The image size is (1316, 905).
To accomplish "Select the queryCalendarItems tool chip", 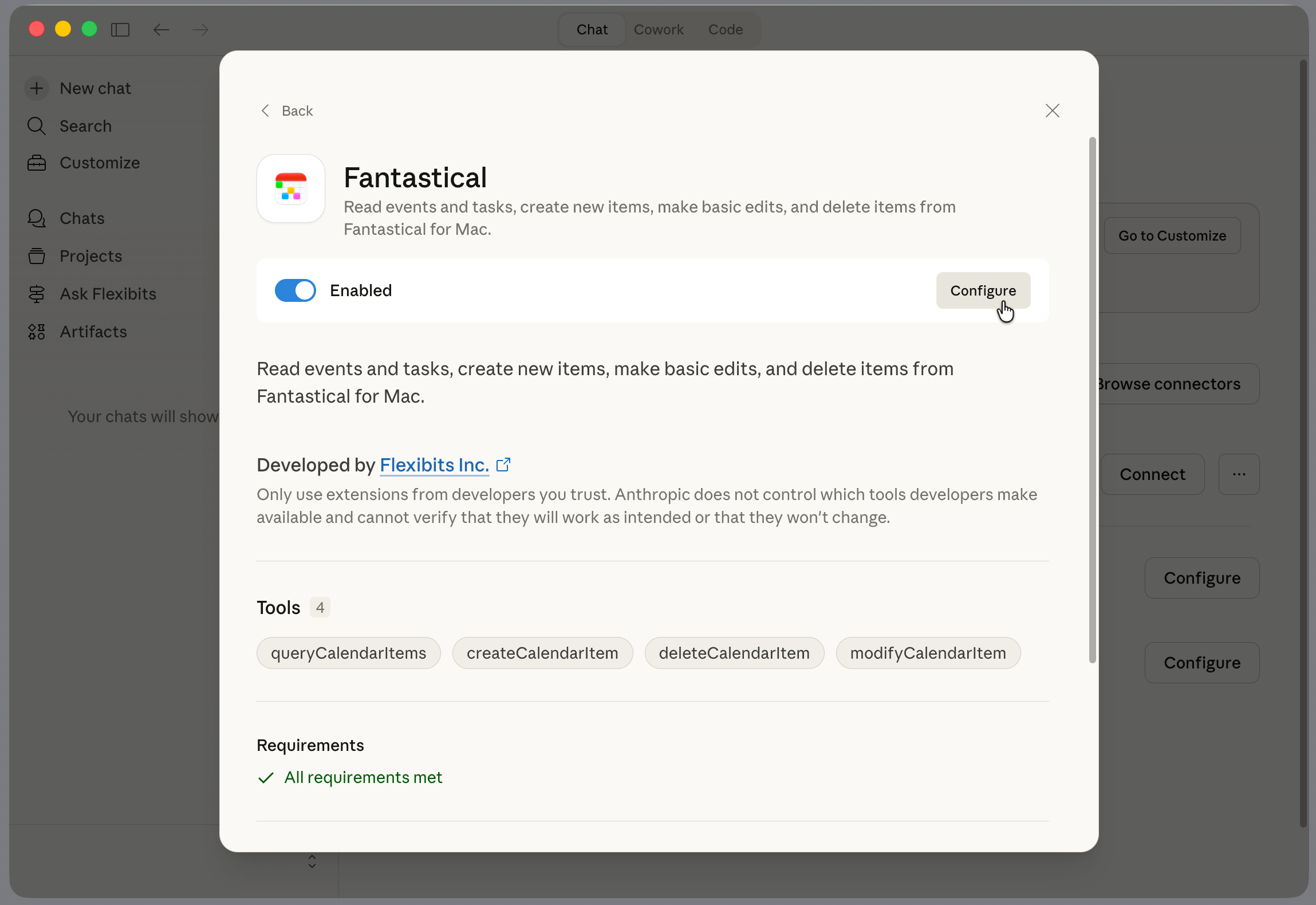I will (348, 653).
